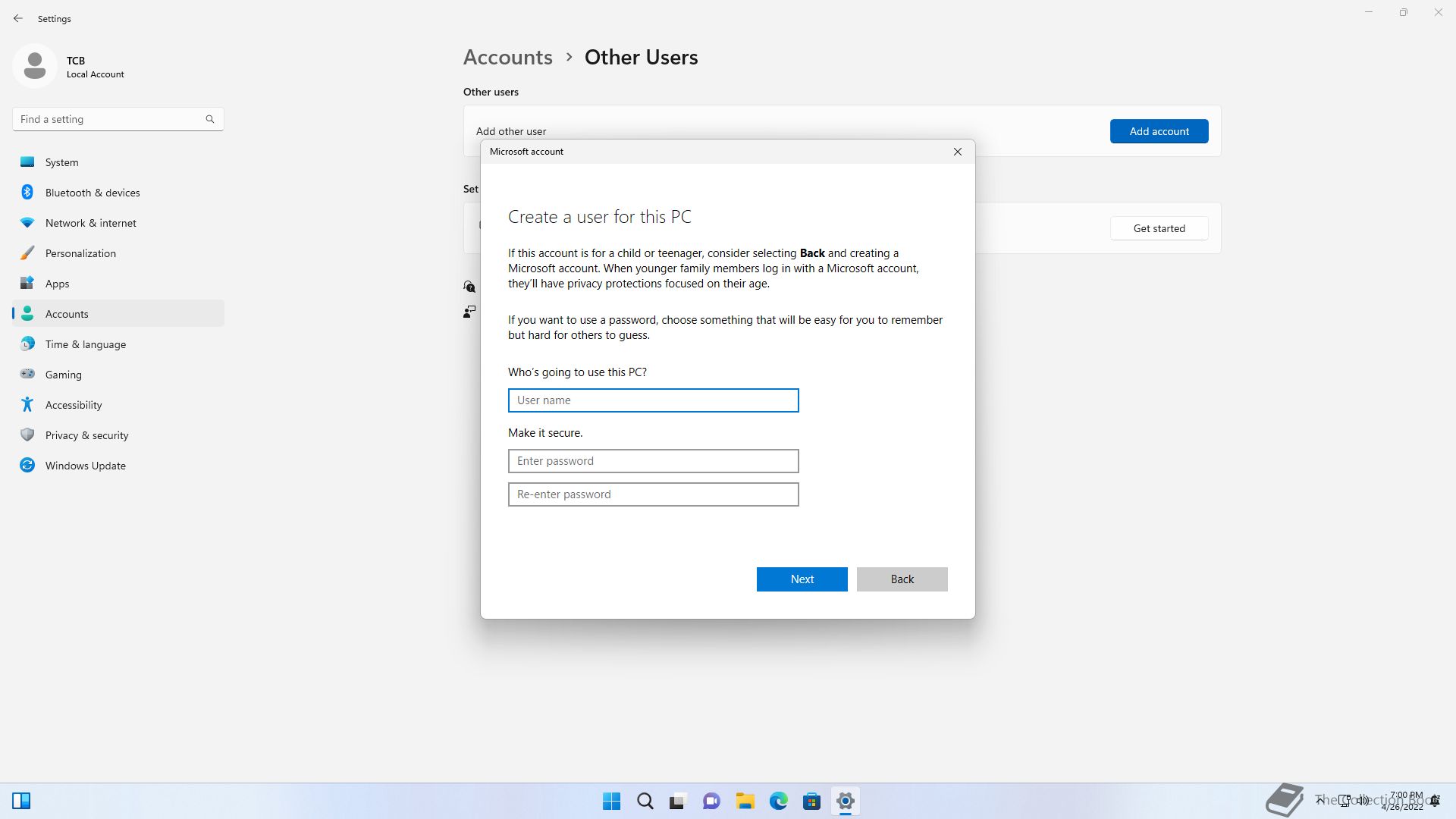Click the Accounts breadcrumb link
The image size is (1456, 819).
coord(508,58)
